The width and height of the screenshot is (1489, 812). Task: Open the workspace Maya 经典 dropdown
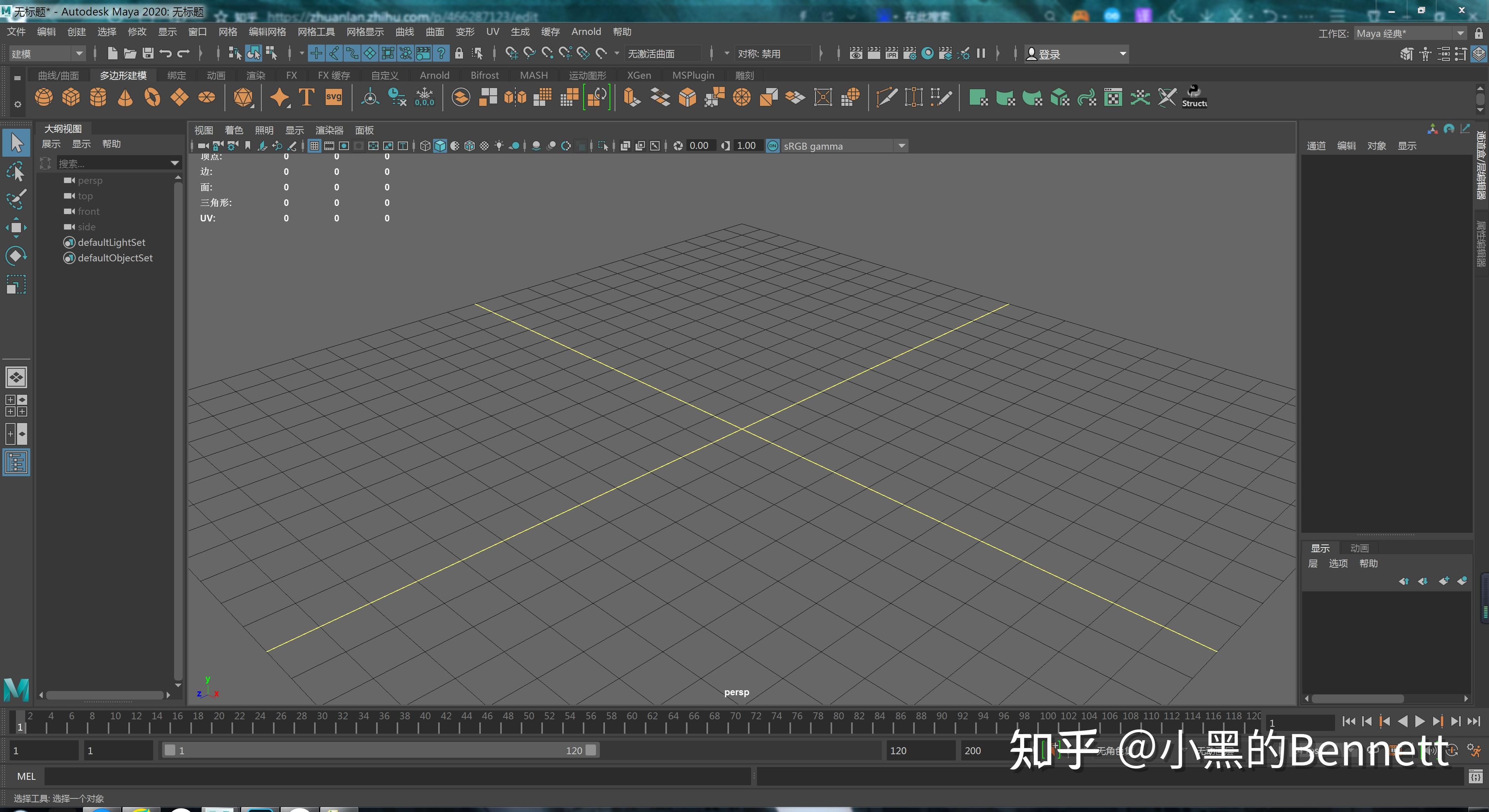[1410, 33]
